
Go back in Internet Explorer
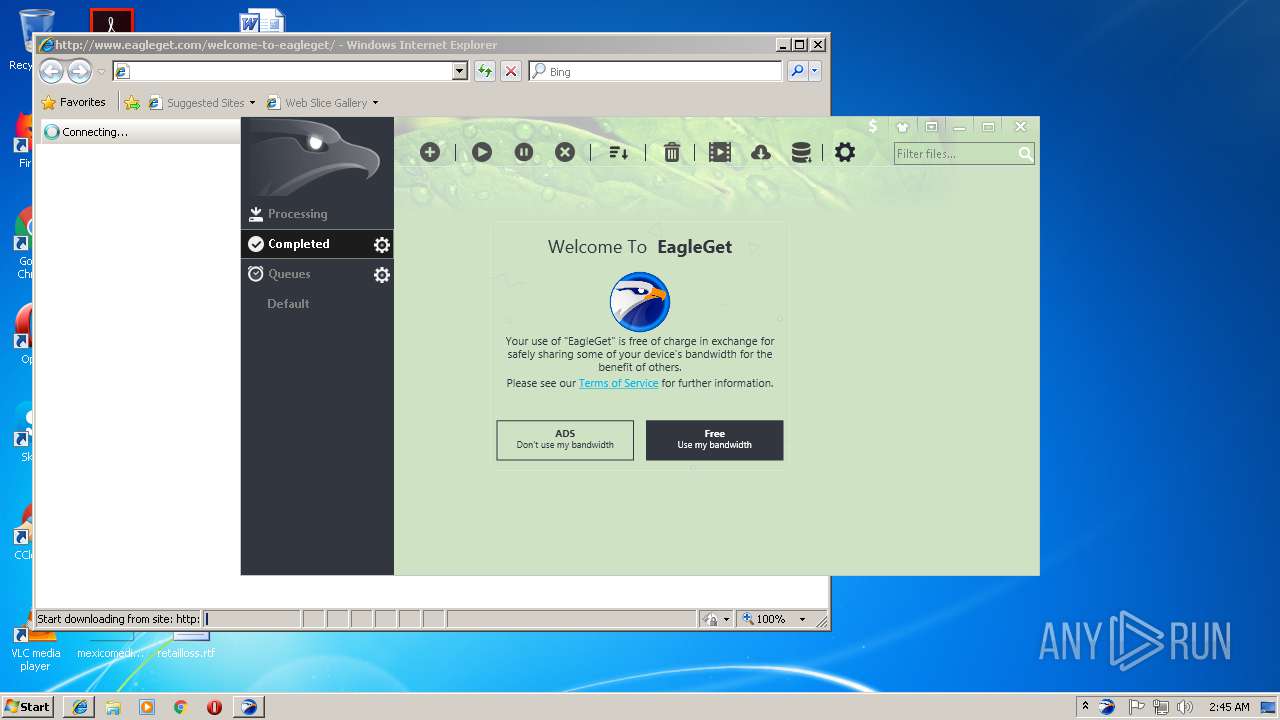51,71
